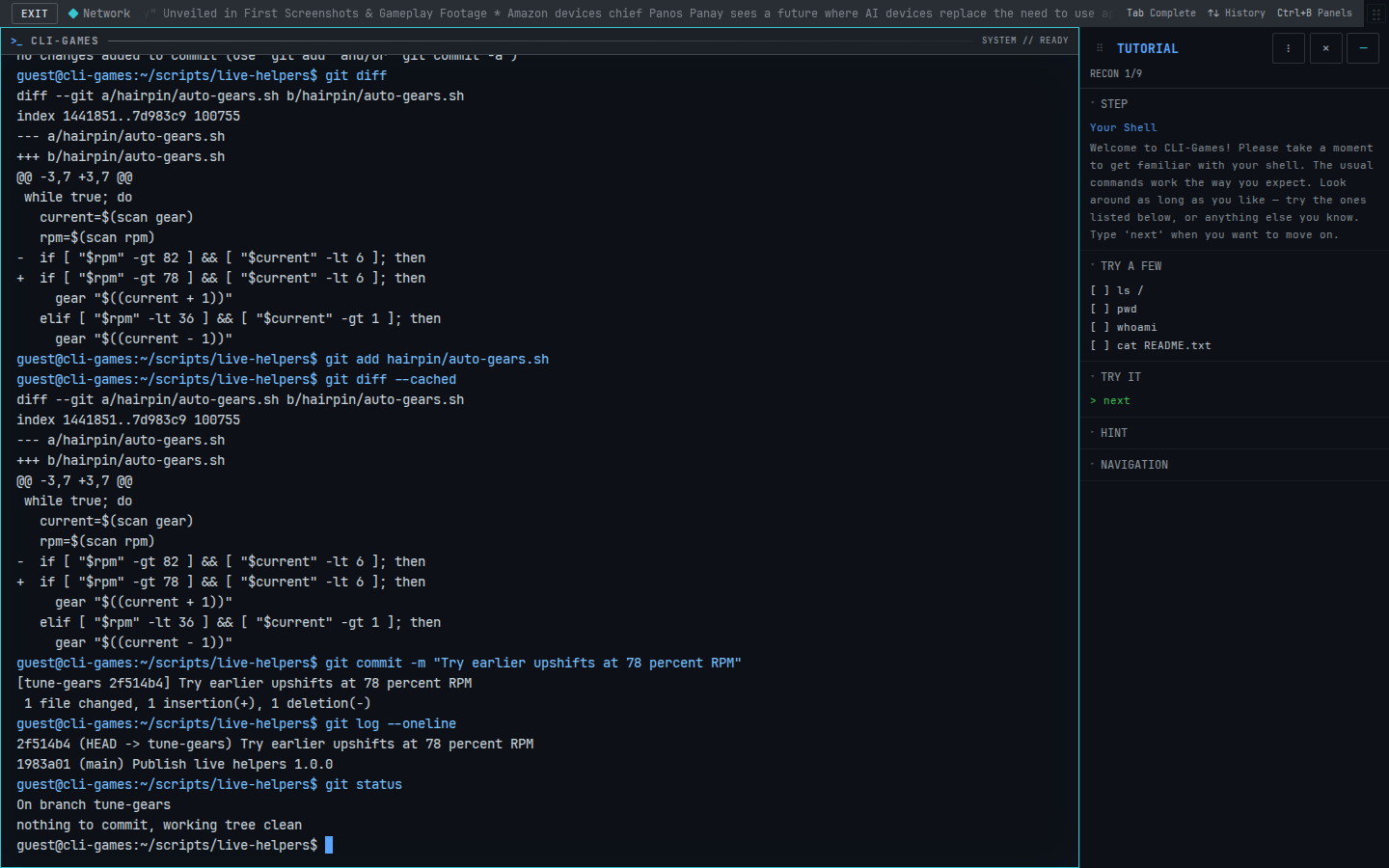Click the '1983a01 (main) Publish live helpers' log line
Image resolution: width=1389 pixels, height=868 pixels.
(x=175, y=765)
